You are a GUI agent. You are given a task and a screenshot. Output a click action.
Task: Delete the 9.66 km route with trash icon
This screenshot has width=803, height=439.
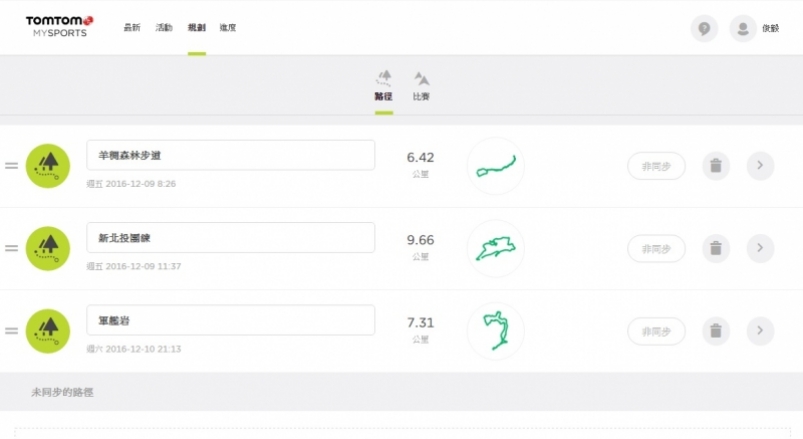pyautogui.click(x=715, y=248)
